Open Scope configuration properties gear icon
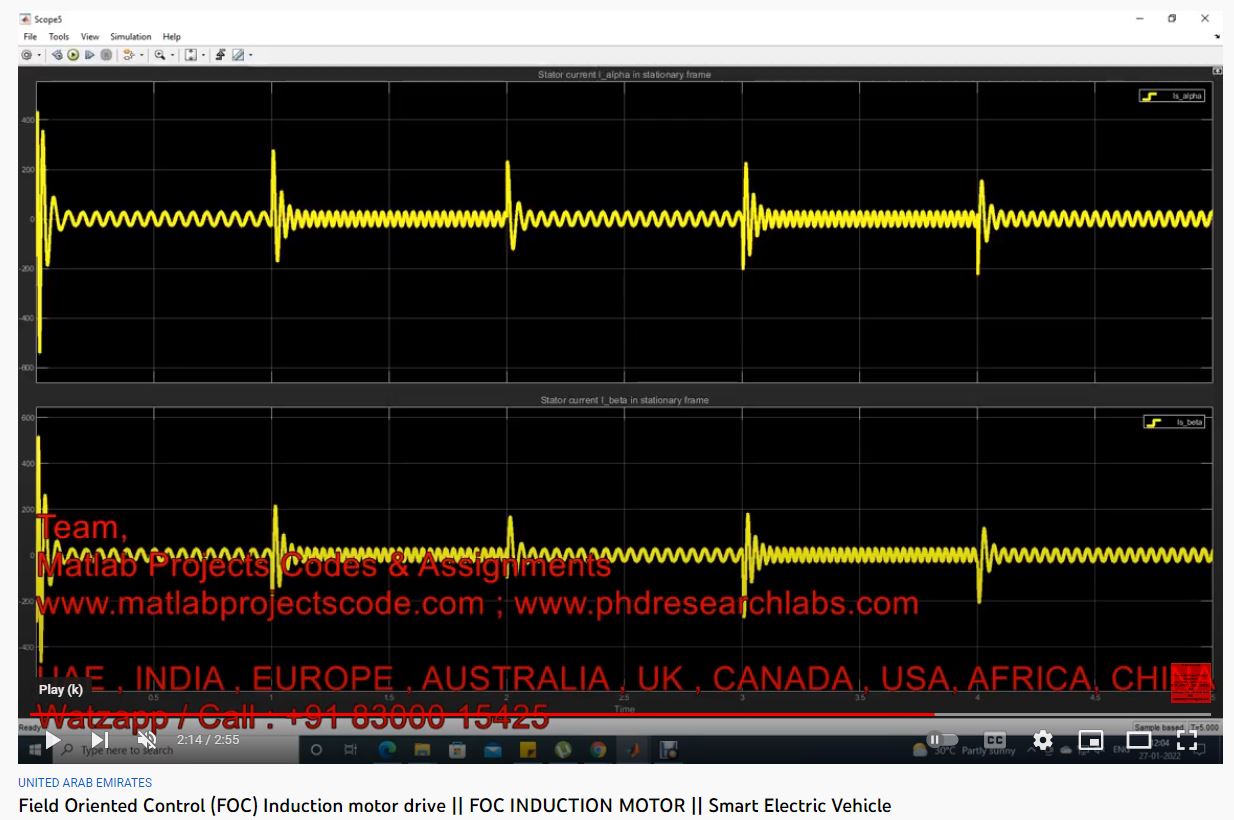The height and width of the screenshot is (820, 1234). click(x=27, y=55)
